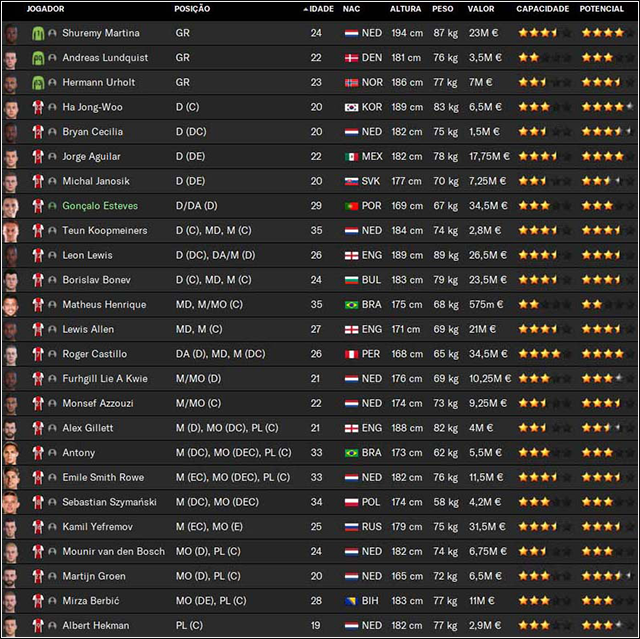Click the Brazil flag in Matheus Henrique's row
Viewport: 640px width, 639px height.
click(x=351, y=305)
